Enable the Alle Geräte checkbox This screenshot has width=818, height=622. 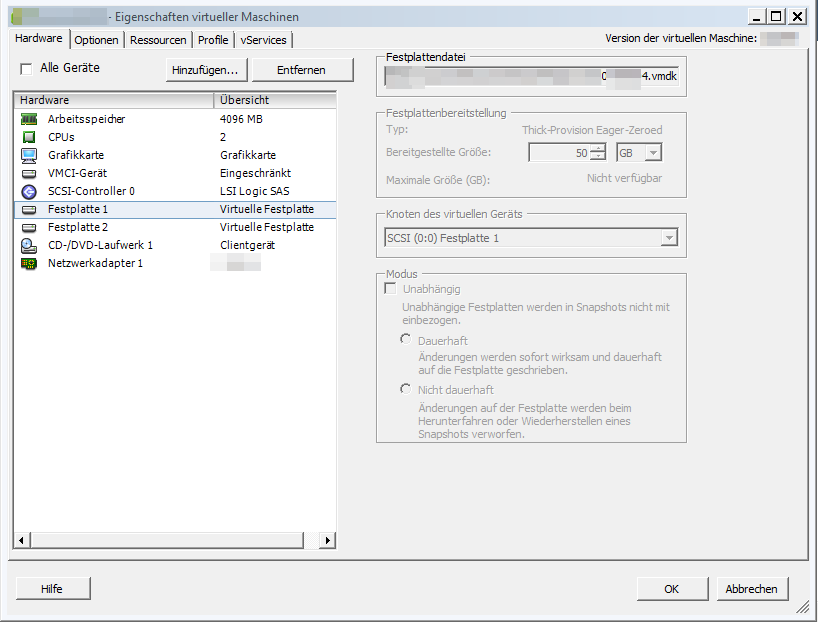pos(26,69)
